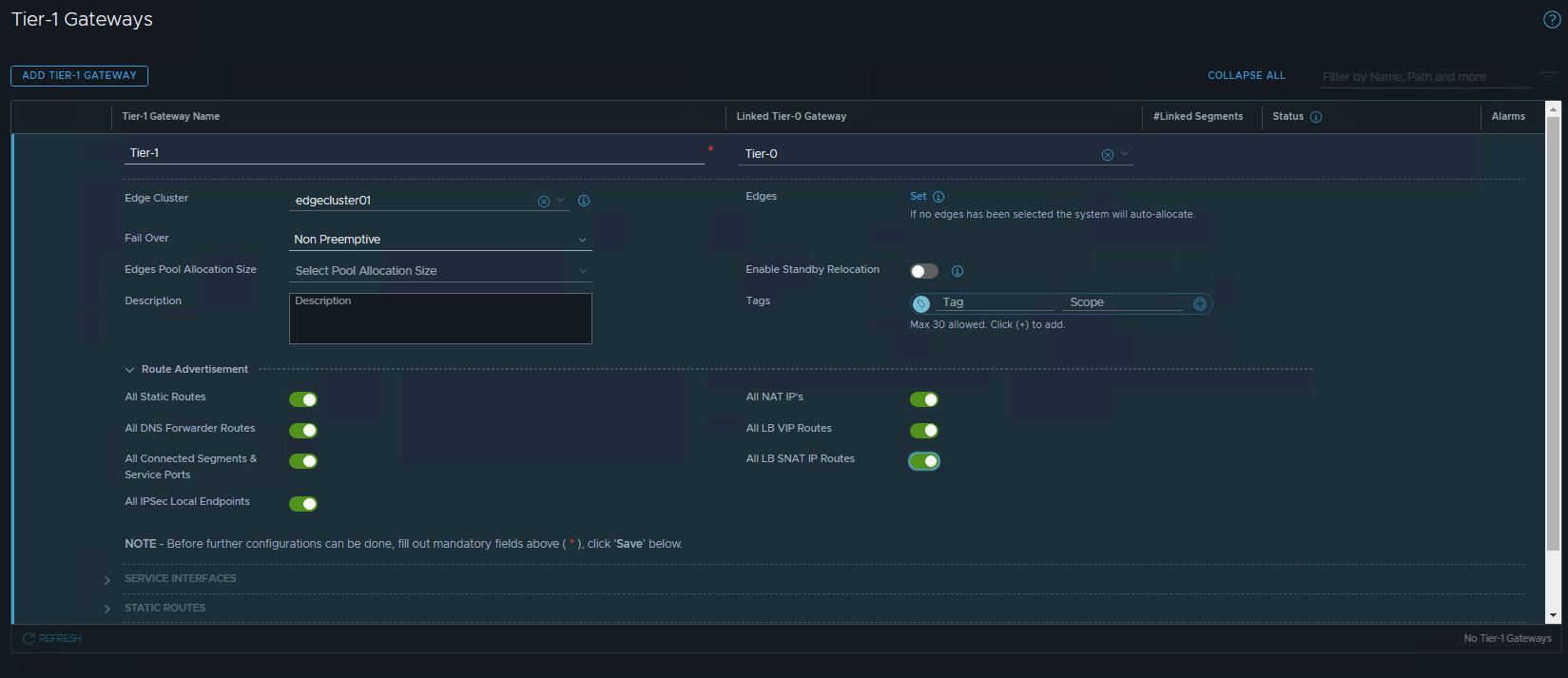
Task: Click info icon beside Standby Relocation toggle
Action: coord(958,271)
